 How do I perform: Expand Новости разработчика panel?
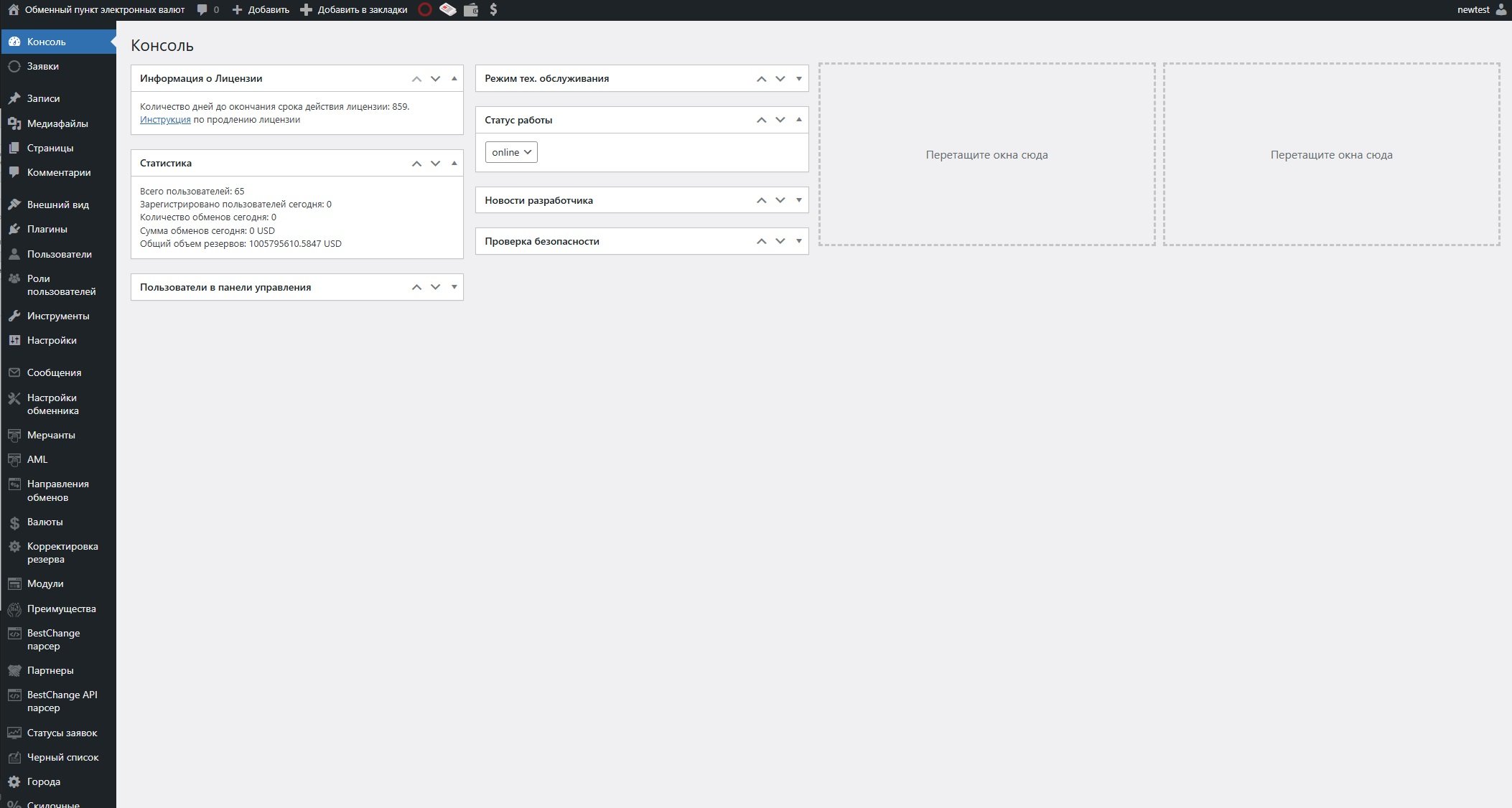798,200
